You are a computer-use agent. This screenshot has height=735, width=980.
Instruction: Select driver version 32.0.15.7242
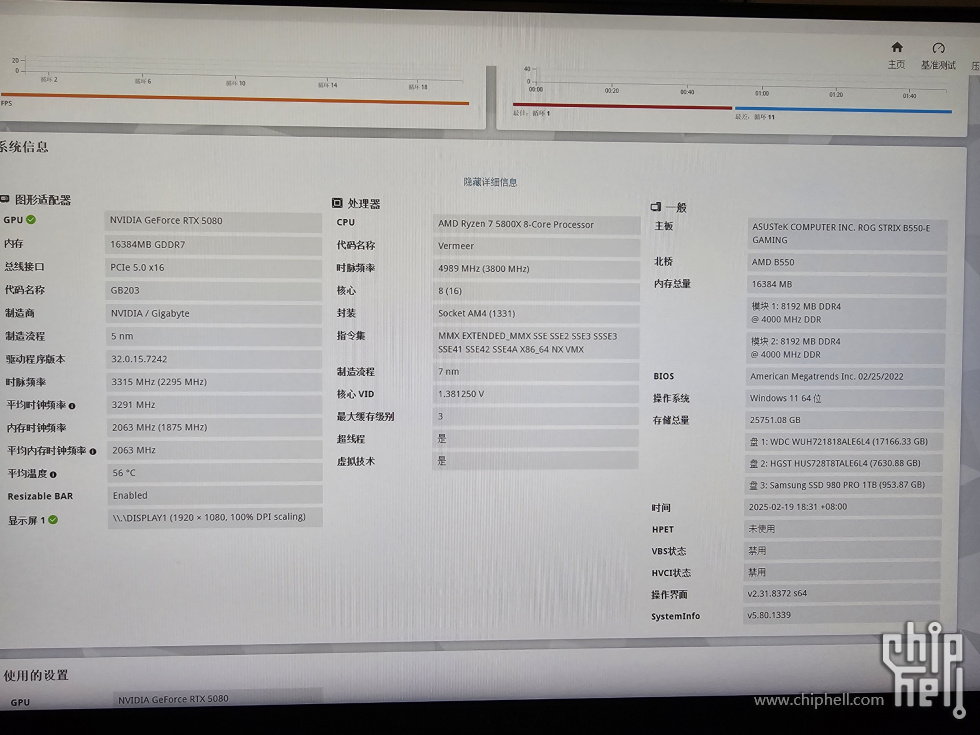click(214, 359)
